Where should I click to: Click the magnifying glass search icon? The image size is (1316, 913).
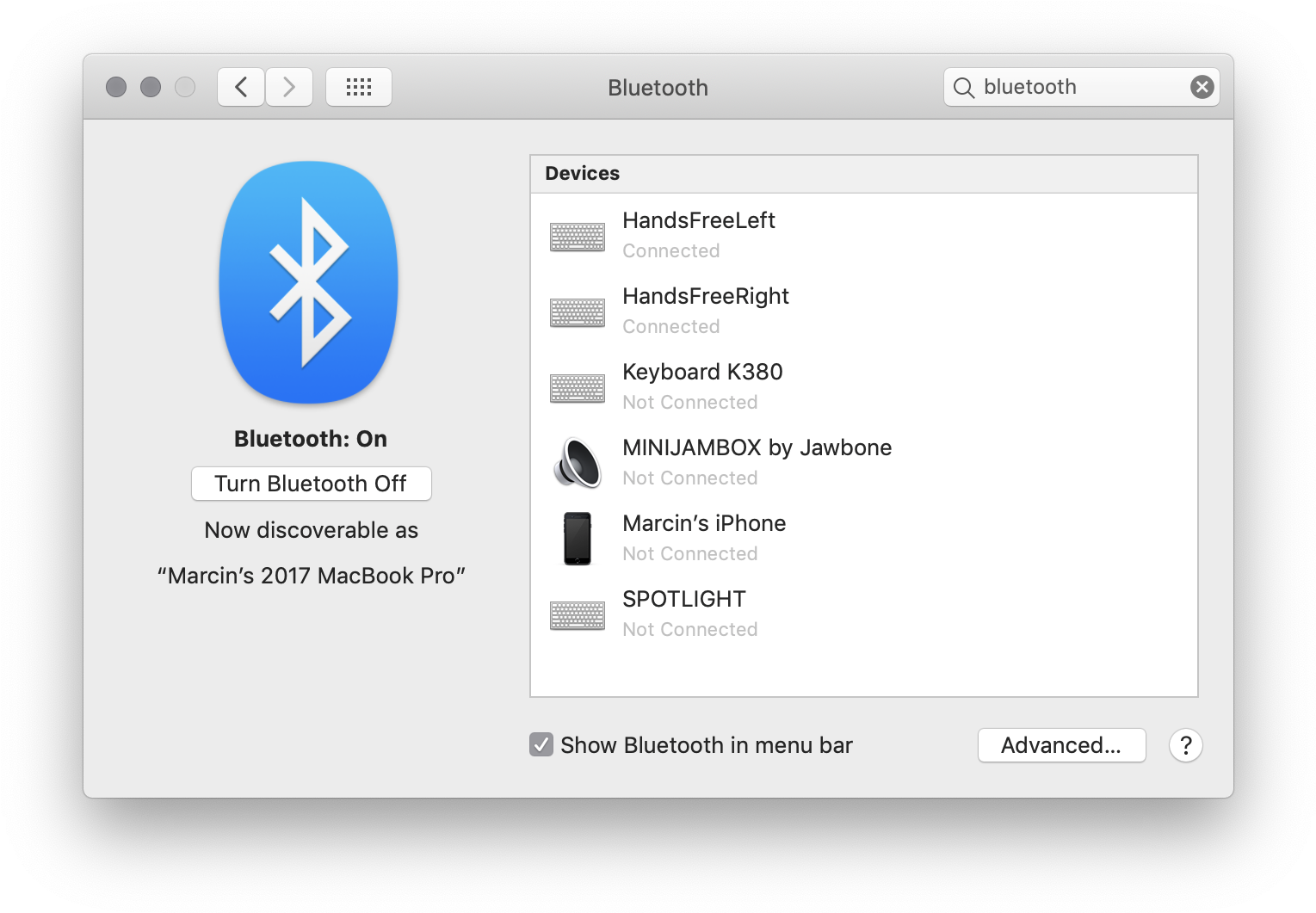pyautogui.click(x=964, y=88)
